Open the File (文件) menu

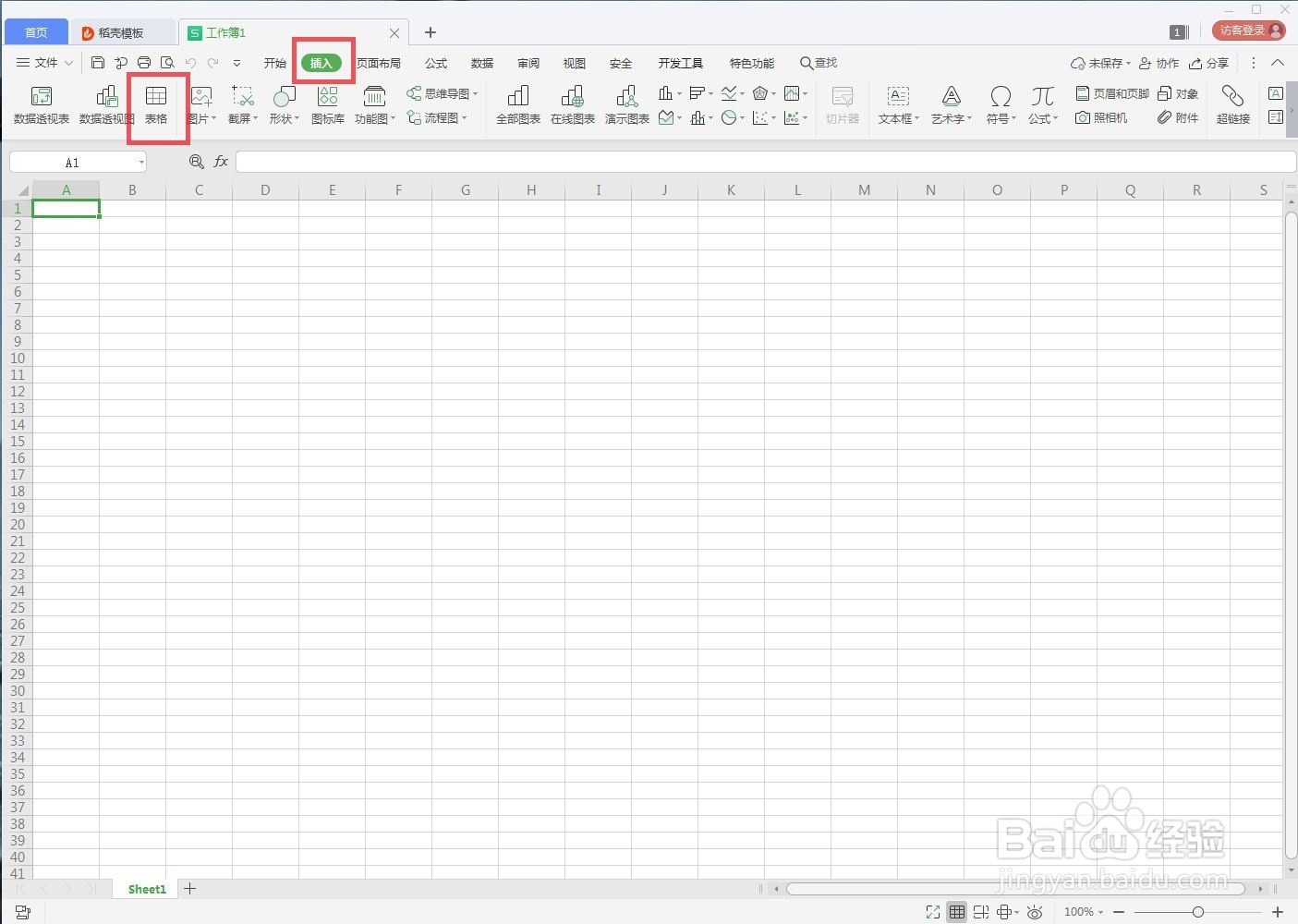point(44,63)
